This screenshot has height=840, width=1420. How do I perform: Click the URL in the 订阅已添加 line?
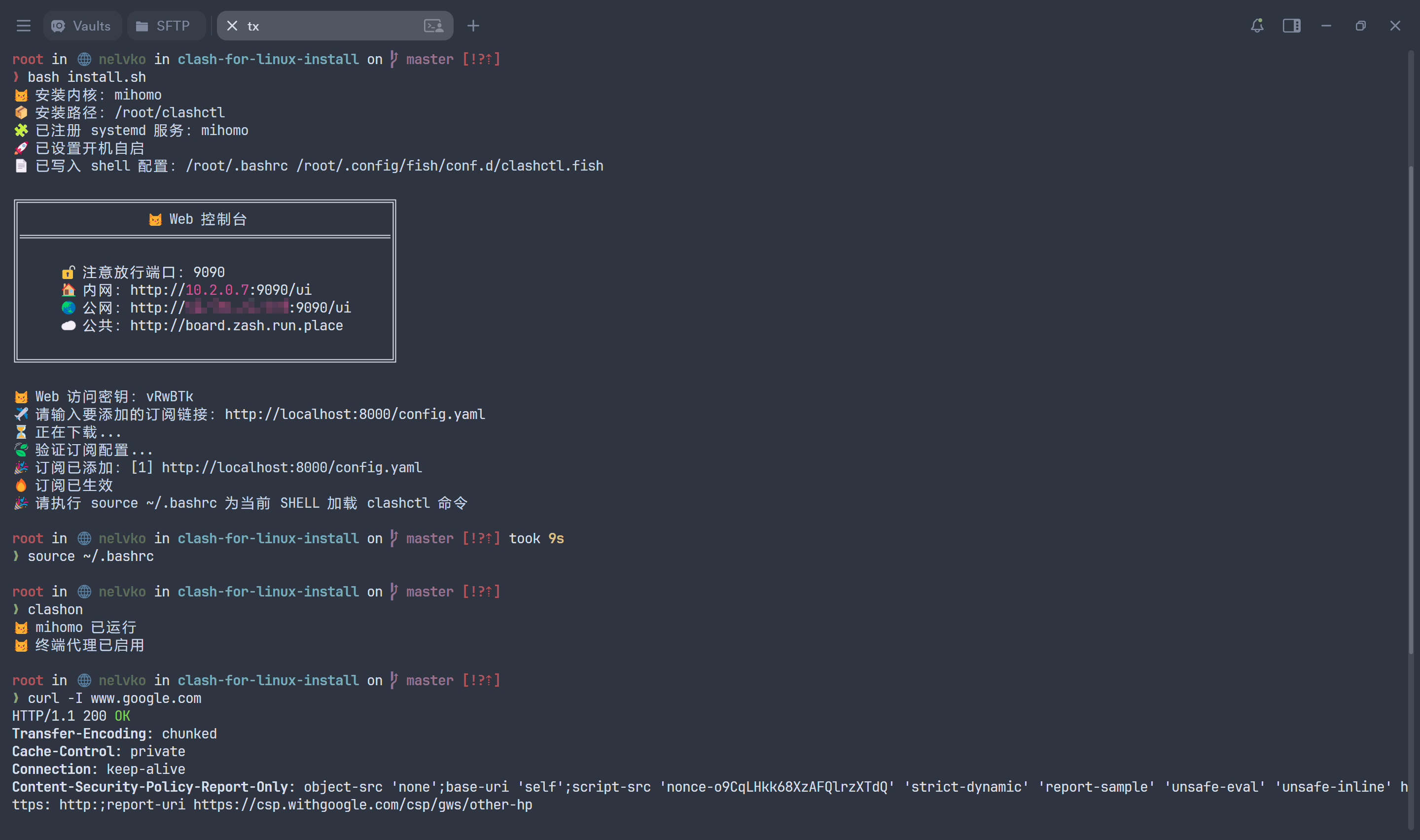click(x=292, y=467)
